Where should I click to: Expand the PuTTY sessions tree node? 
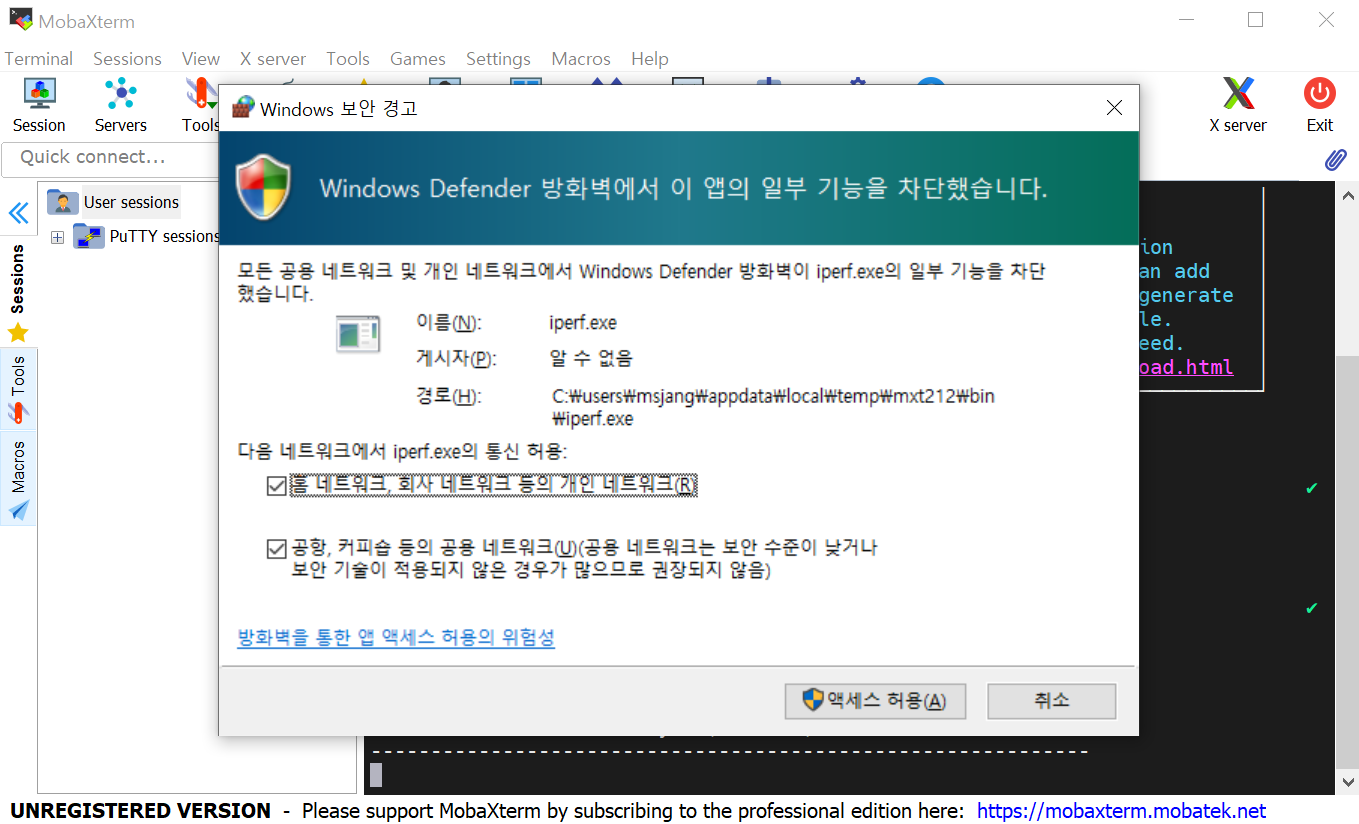point(57,237)
